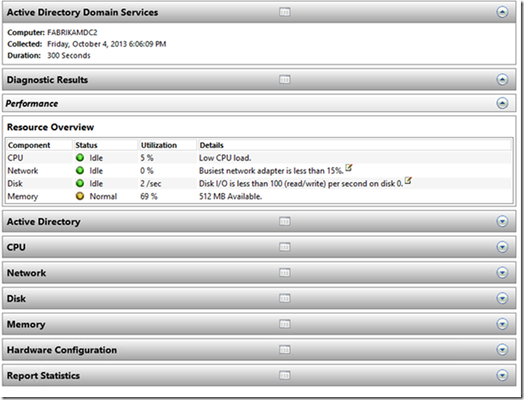Expand the CPU section
This screenshot has width=524, height=400.
[502, 247]
